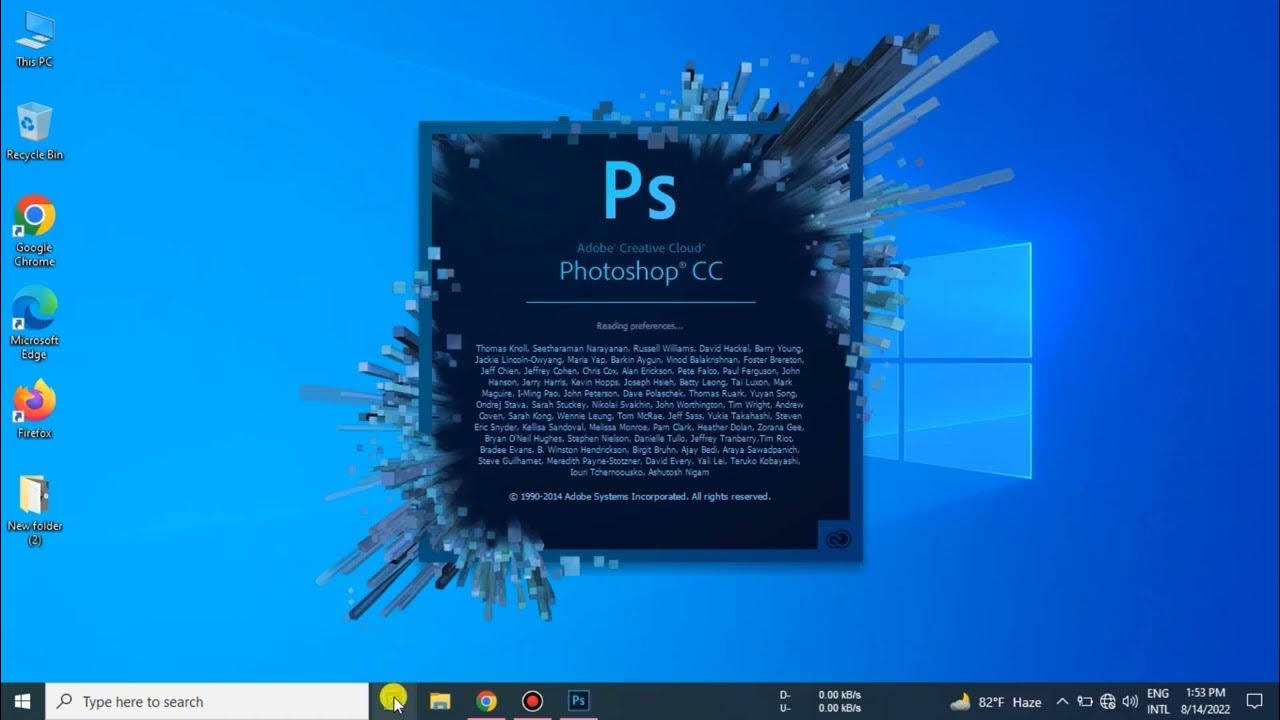Select the New folder (2) desktop icon
The image size is (1280, 720).
coord(34,510)
